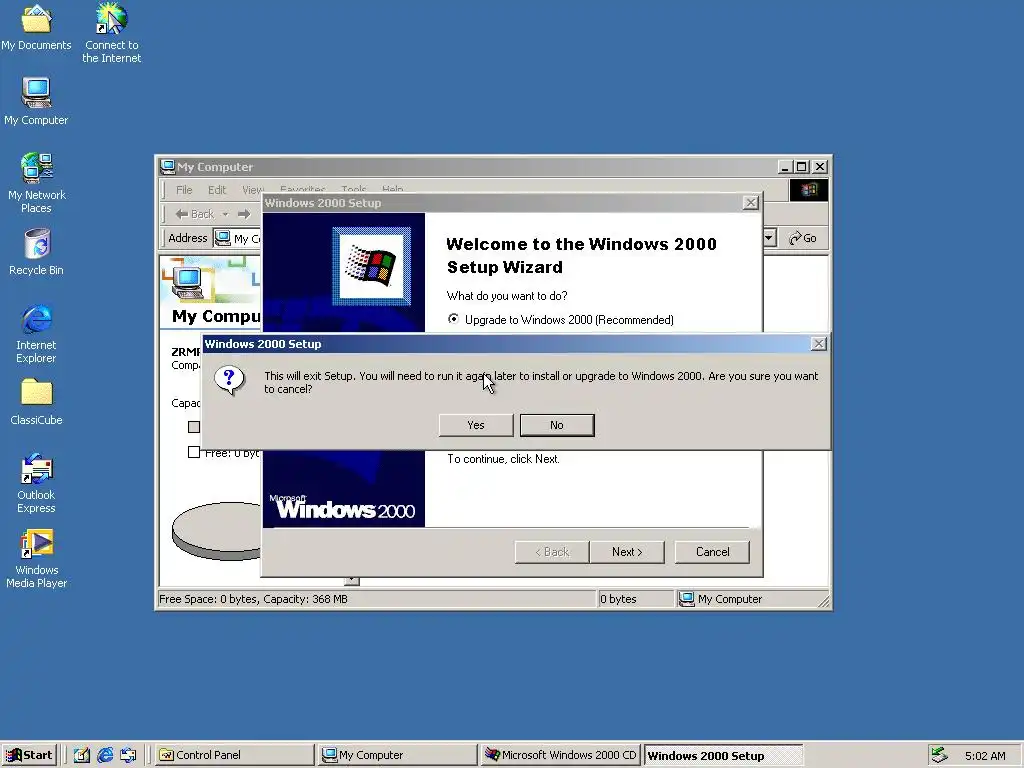
Task: Open View menu in My Computer
Action: (x=252, y=190)
